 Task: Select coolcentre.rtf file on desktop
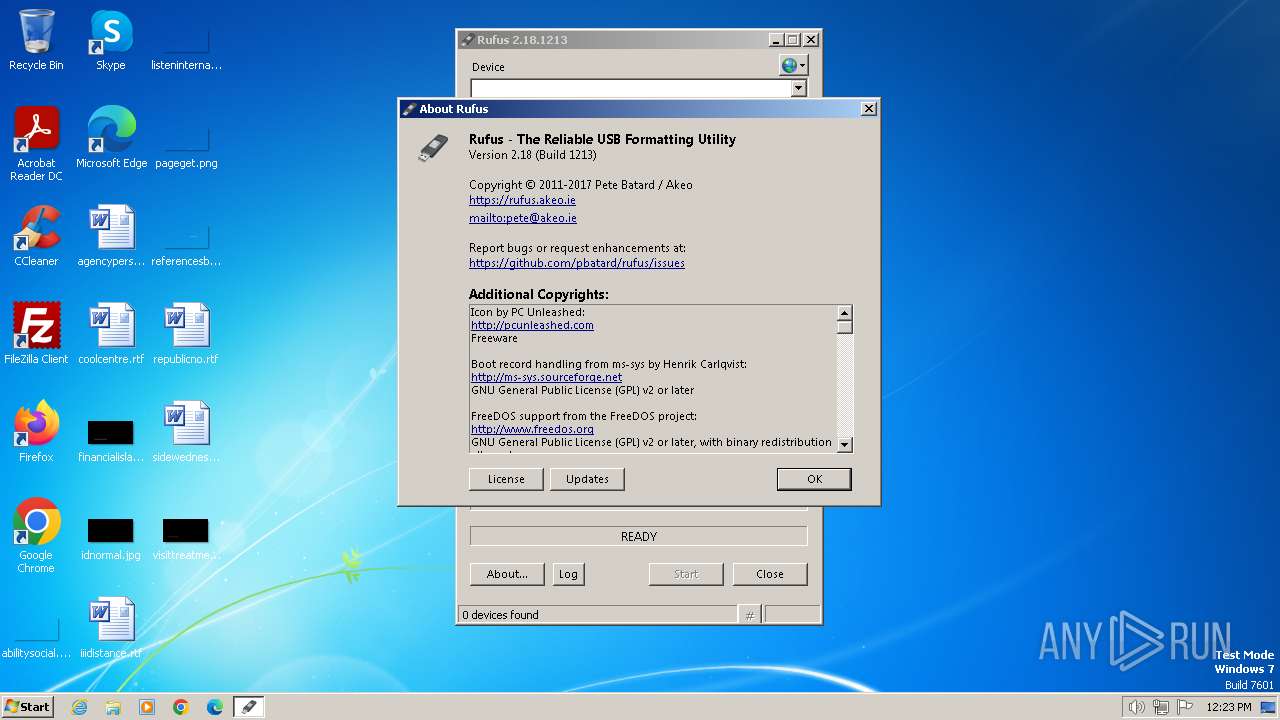pos(111,334)
